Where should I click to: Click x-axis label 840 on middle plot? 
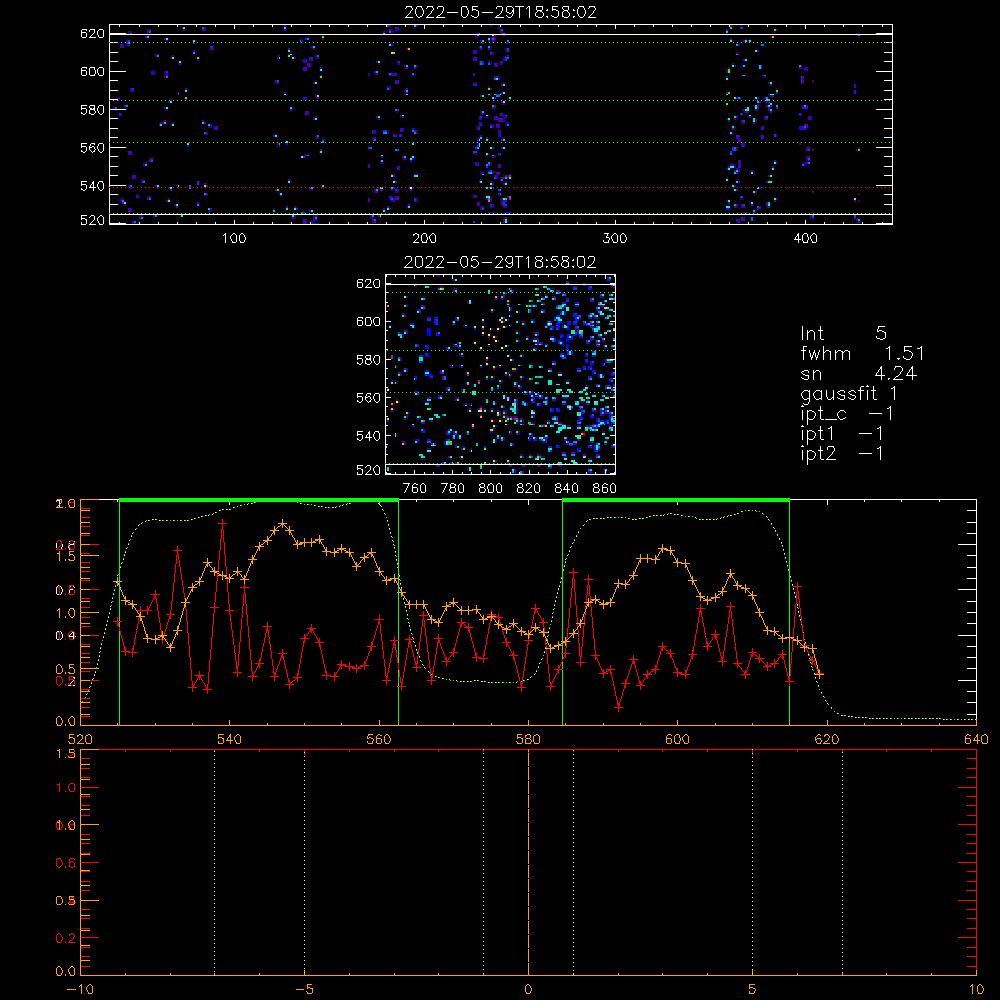point(566,489)
